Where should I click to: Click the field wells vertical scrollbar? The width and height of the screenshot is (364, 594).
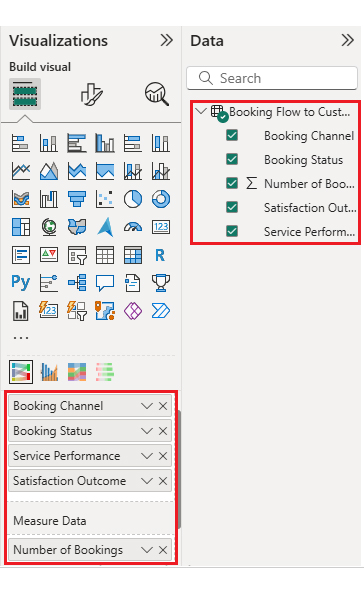click(180, 469)
